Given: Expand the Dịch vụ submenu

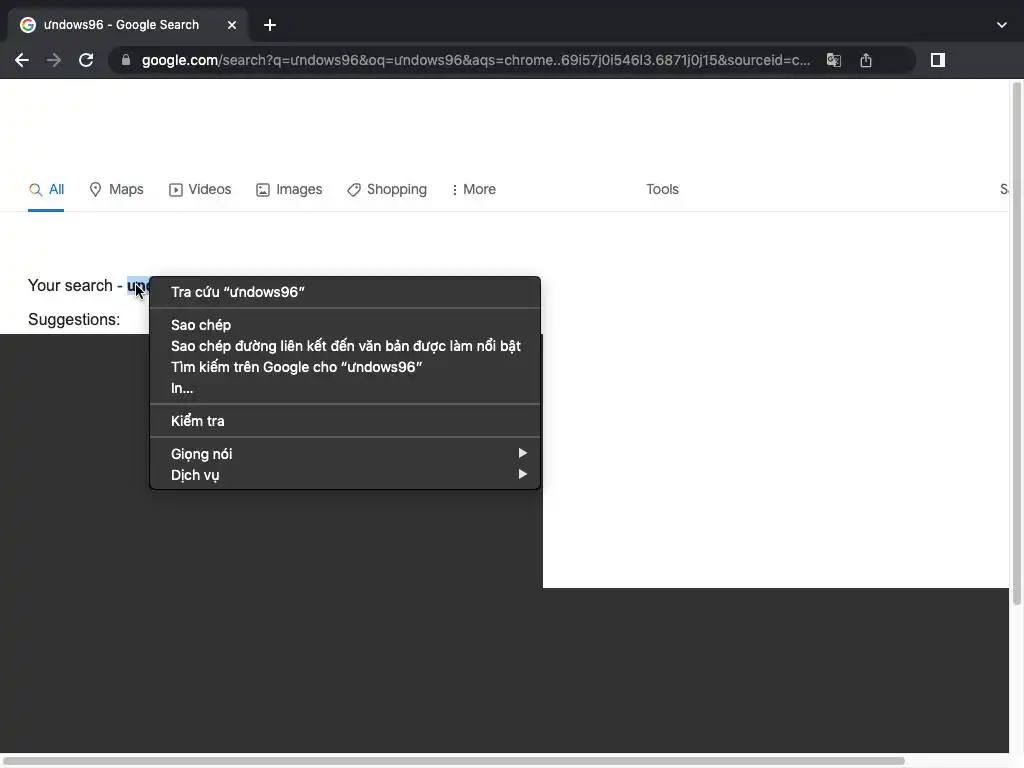Looking at the screenshot, I should (x=345, y=475).
